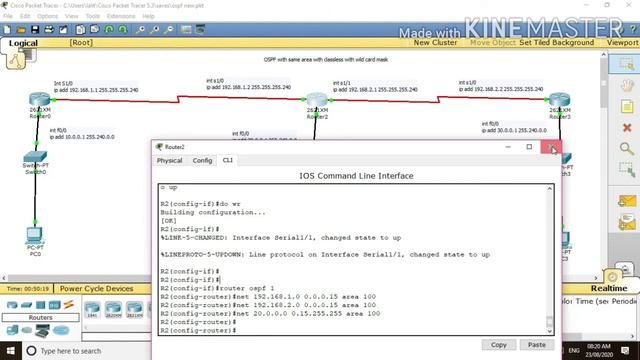Open the File menu
The image size is (640, 360).
(8, 16)
